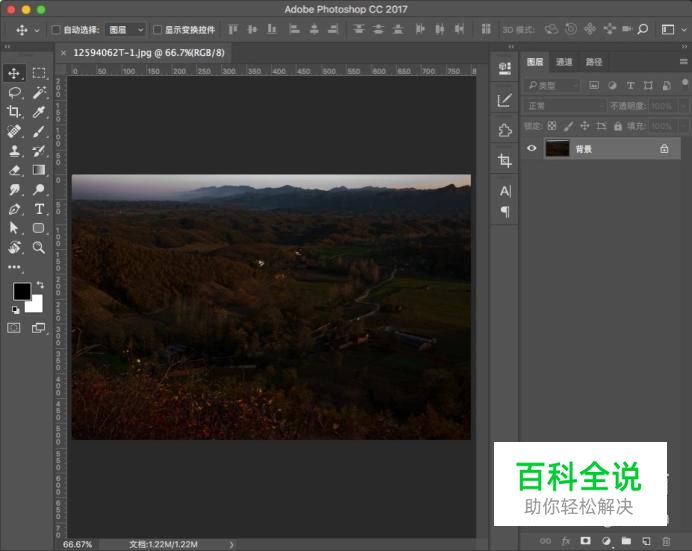Open the 正常 blend mode dropdown
The image size is (692, 551).
(565, 106)
